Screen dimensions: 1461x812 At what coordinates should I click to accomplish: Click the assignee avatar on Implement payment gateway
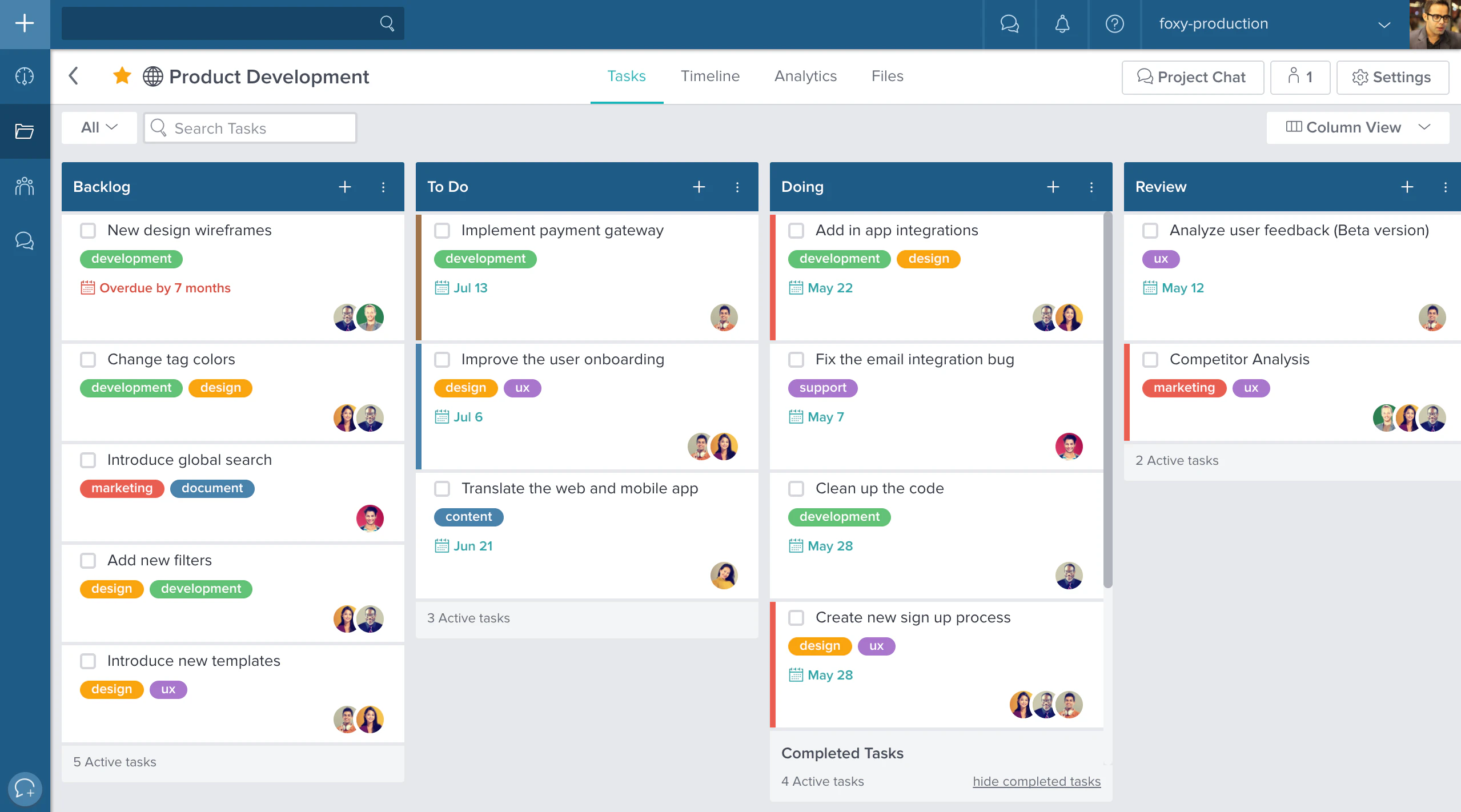[724, 317]
